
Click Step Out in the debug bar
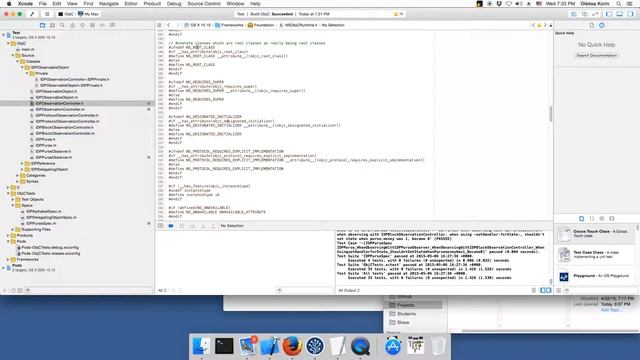point(213,226)
